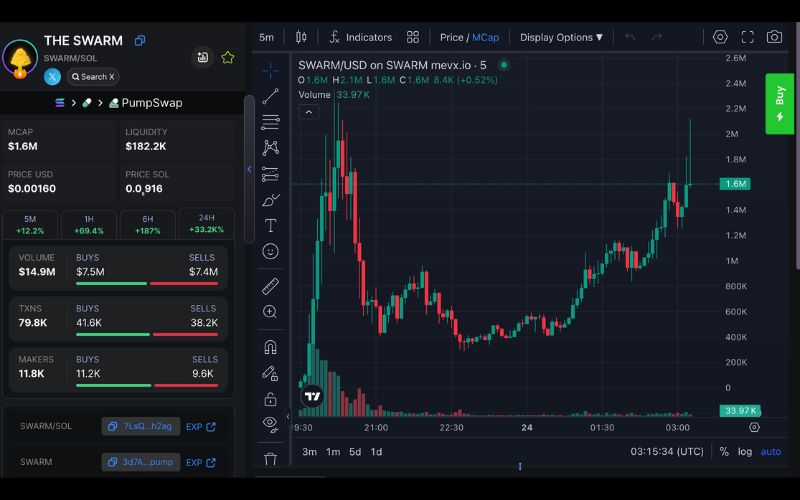
Task: Lock all drawing tools
Action: pos(270,399)
